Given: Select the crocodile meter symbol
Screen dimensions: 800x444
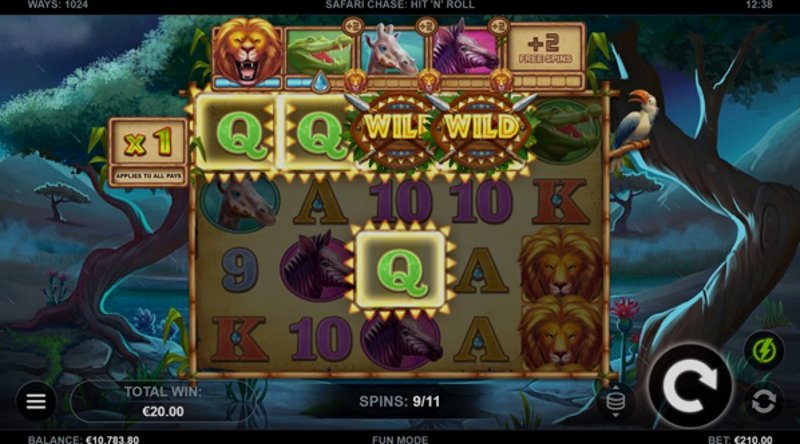Looking at the screenshot, I should pyautogui.click(x=318, y=52).
